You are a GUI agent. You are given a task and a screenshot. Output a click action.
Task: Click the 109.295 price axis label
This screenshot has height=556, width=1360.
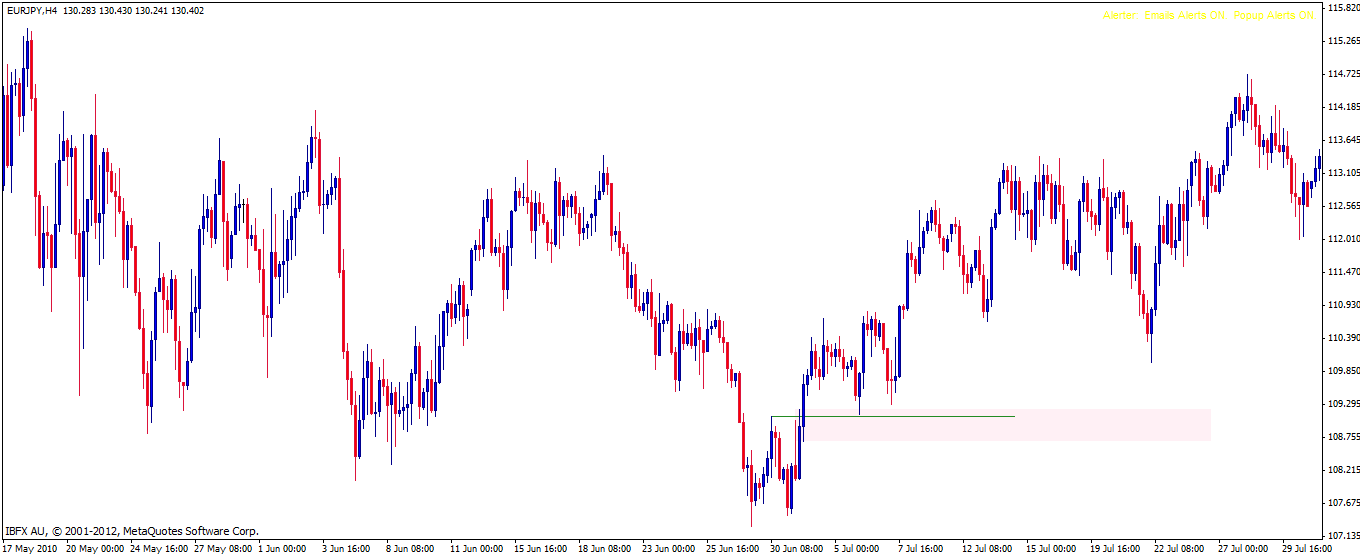[x=1340, y=403]
